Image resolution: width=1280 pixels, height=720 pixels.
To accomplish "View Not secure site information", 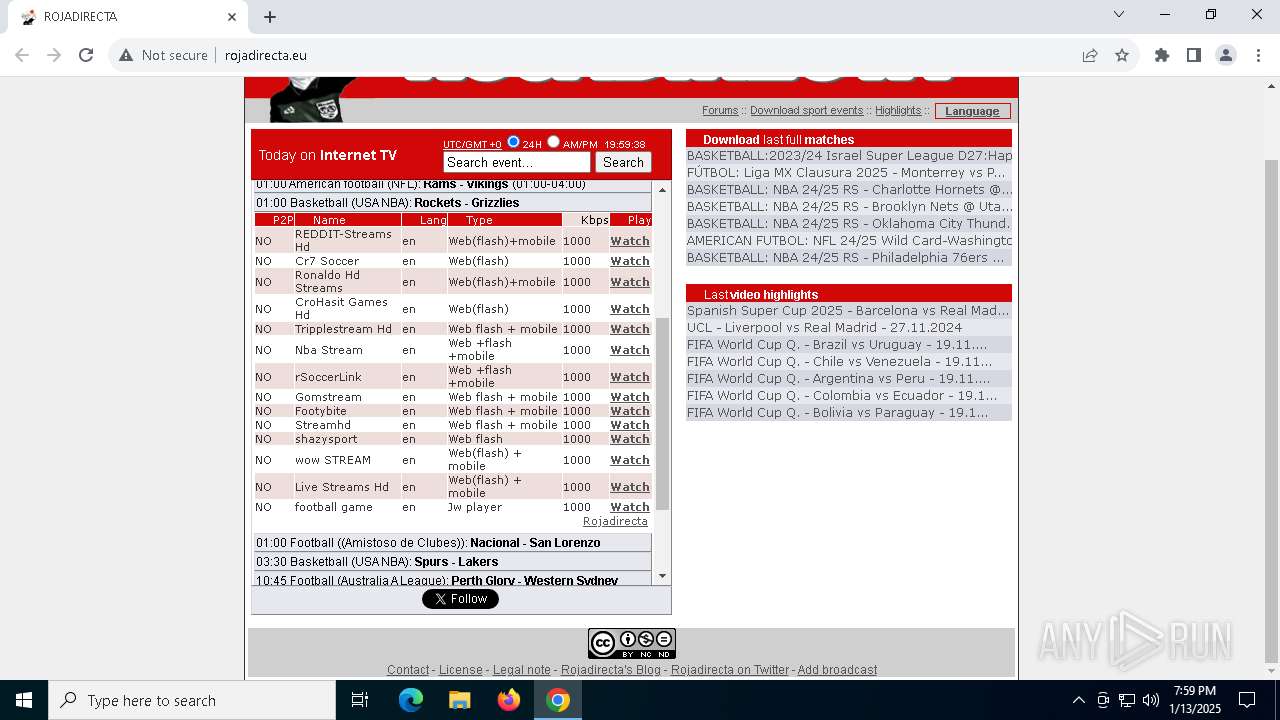I will 163,55.
